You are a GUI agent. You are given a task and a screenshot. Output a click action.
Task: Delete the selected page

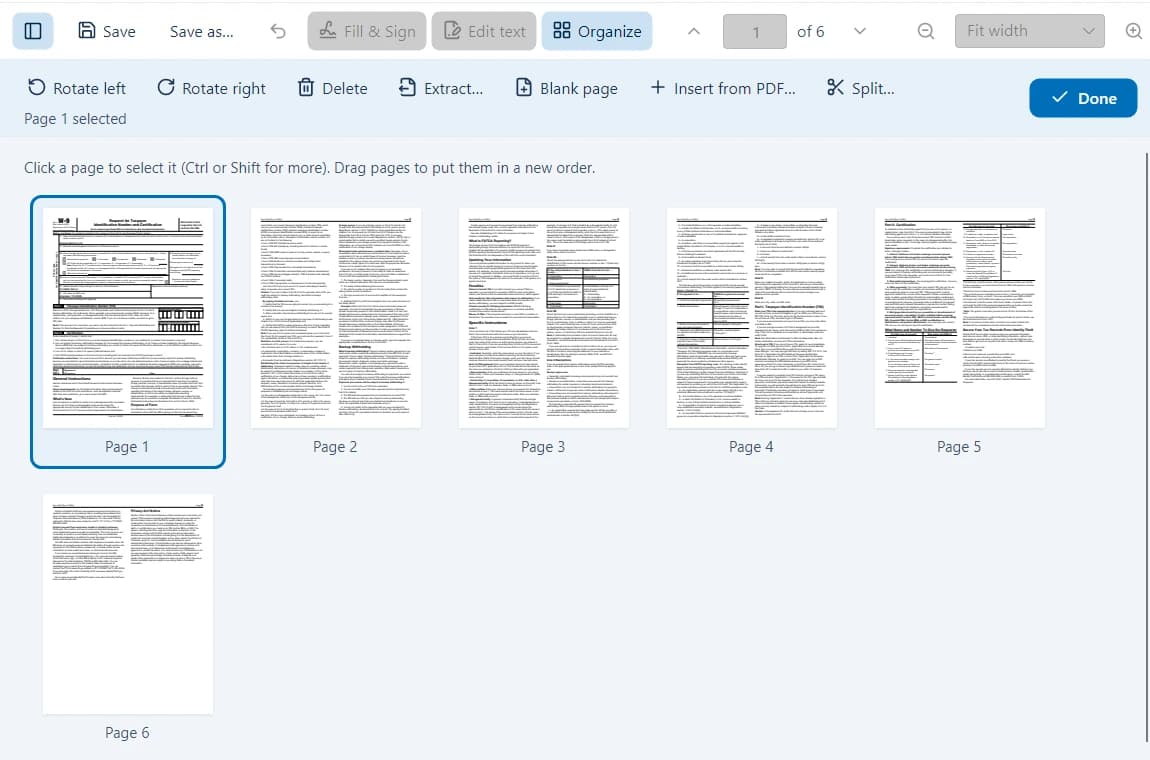(332, 88)
